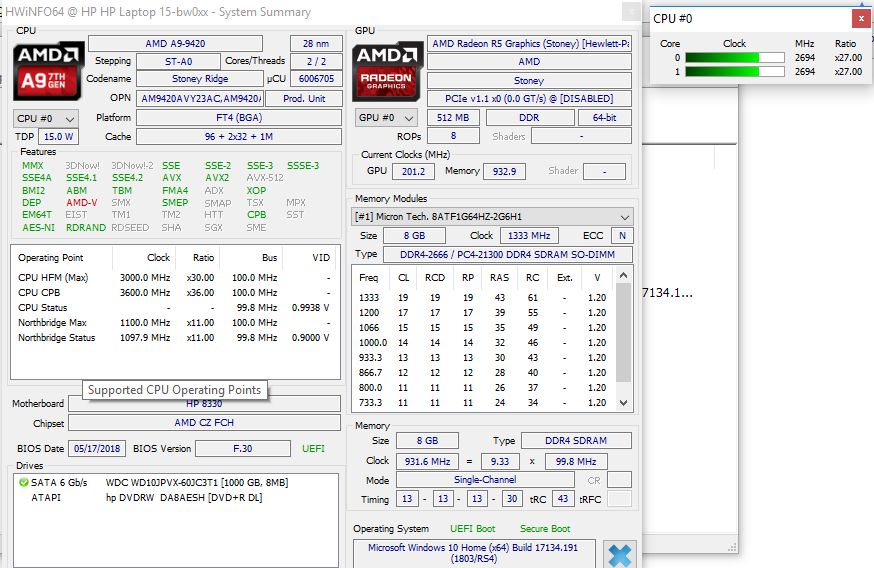Click the AES-NI feature flag
Image resolution: width=874 pixels, height=568 pixels.
[38, 227]
